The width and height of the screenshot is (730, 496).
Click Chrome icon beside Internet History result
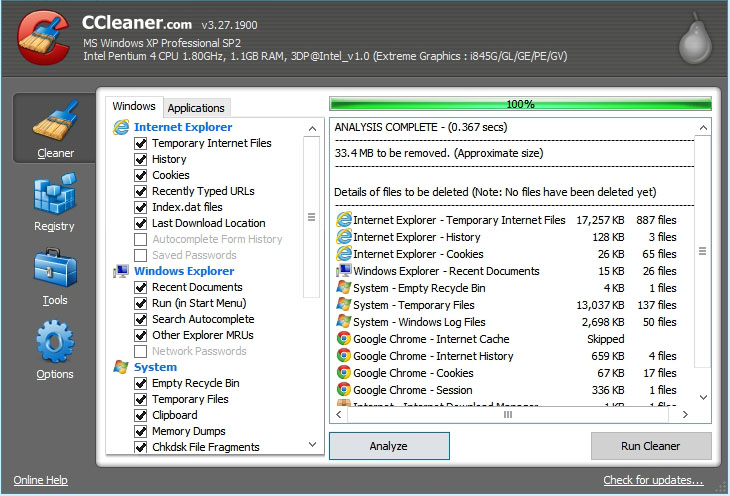click(x=344, y=356)
